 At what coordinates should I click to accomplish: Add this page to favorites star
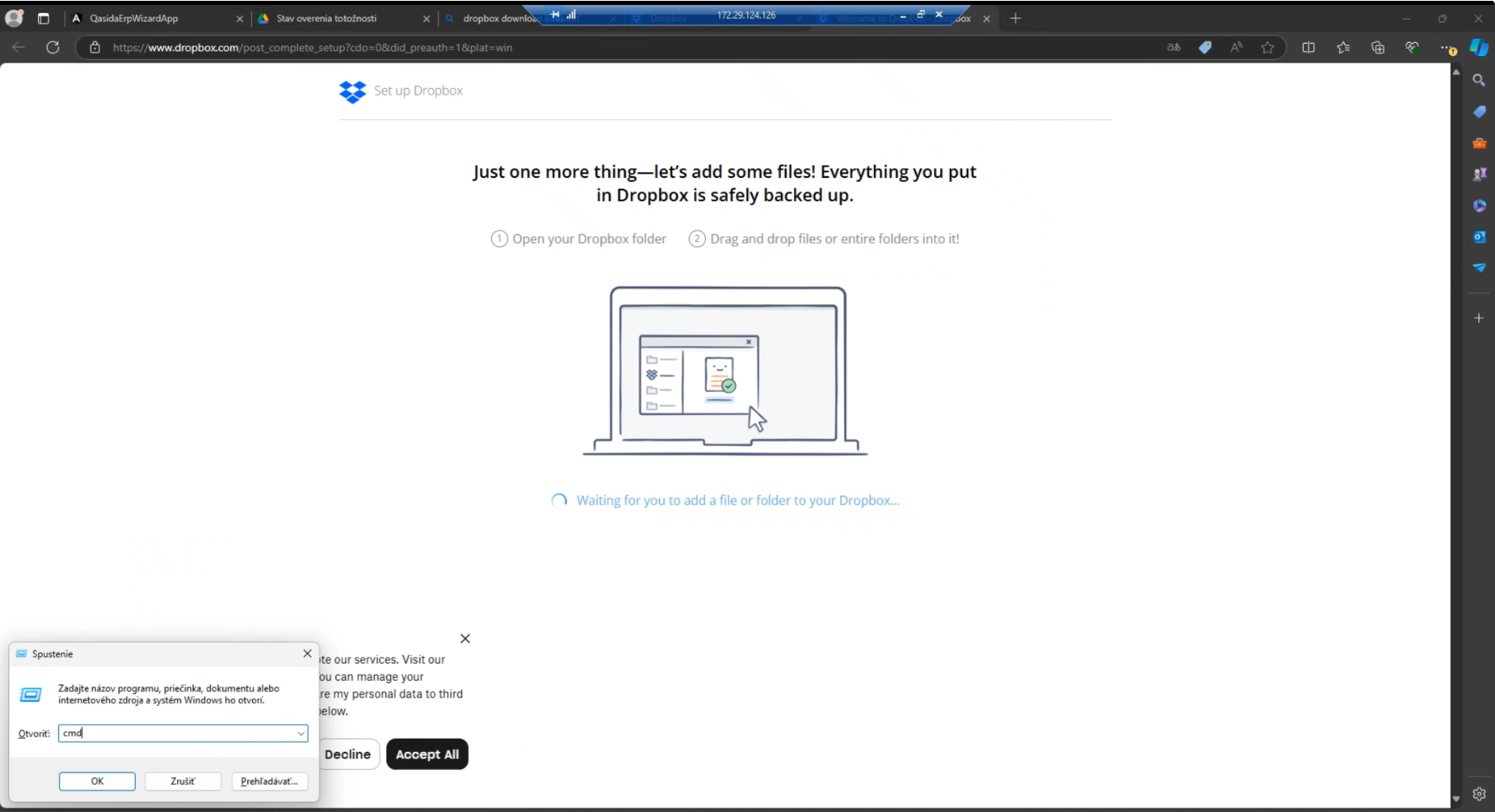click(x=1268, y=48)
